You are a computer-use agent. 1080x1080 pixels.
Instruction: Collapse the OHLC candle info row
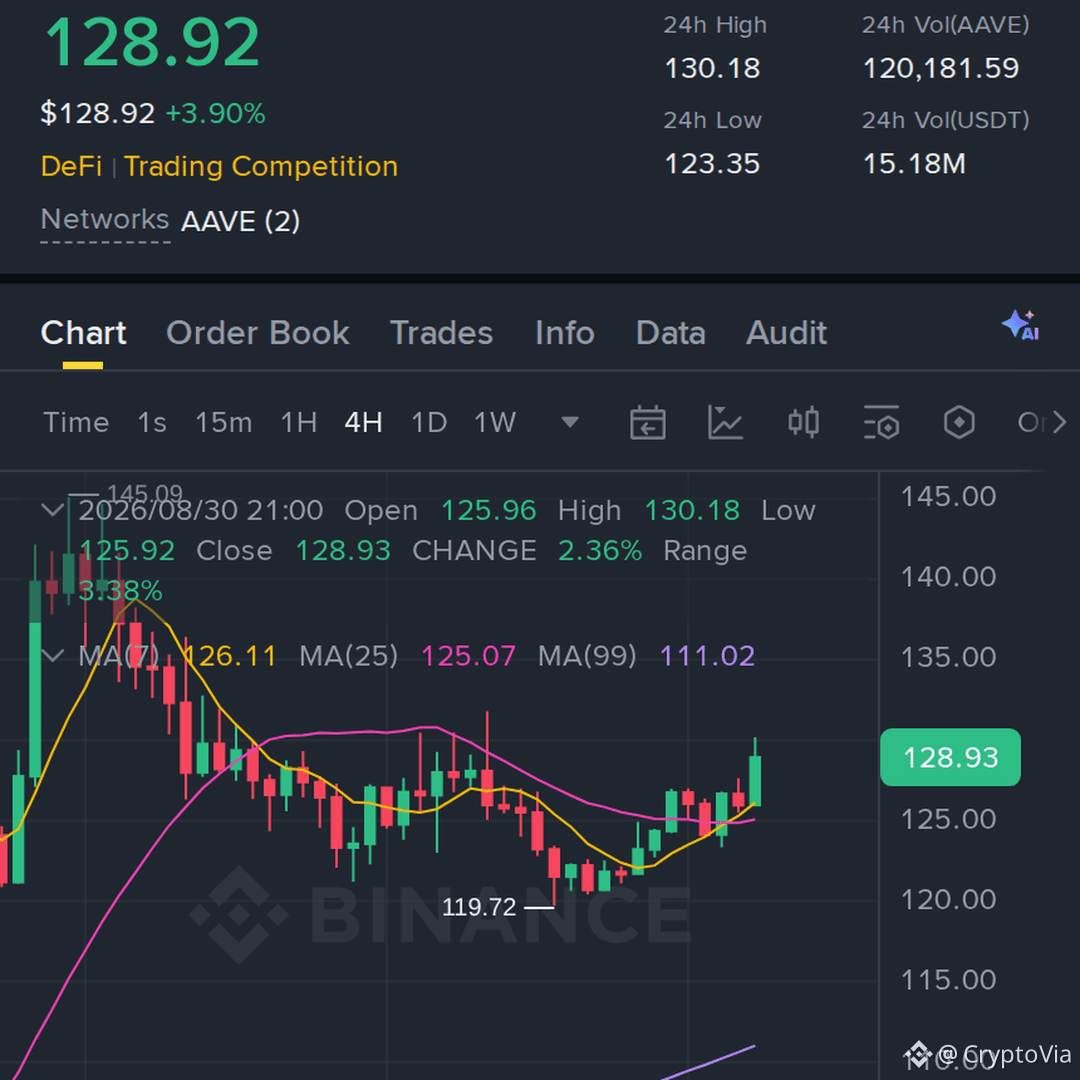(x=53, y=510)
